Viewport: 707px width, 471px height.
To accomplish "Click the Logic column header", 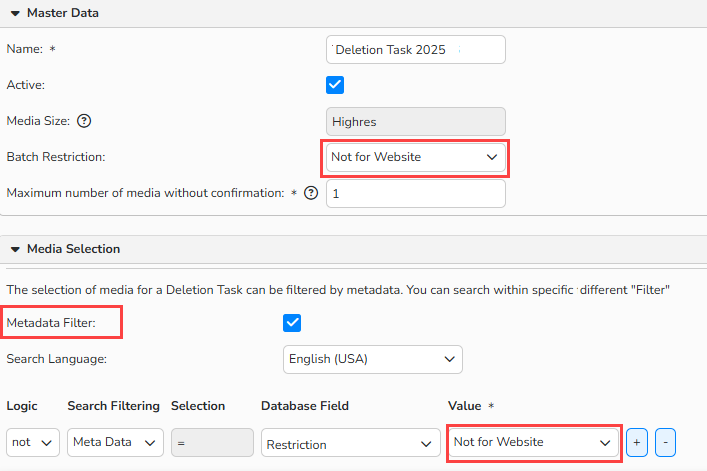I will tap(22, 406).
